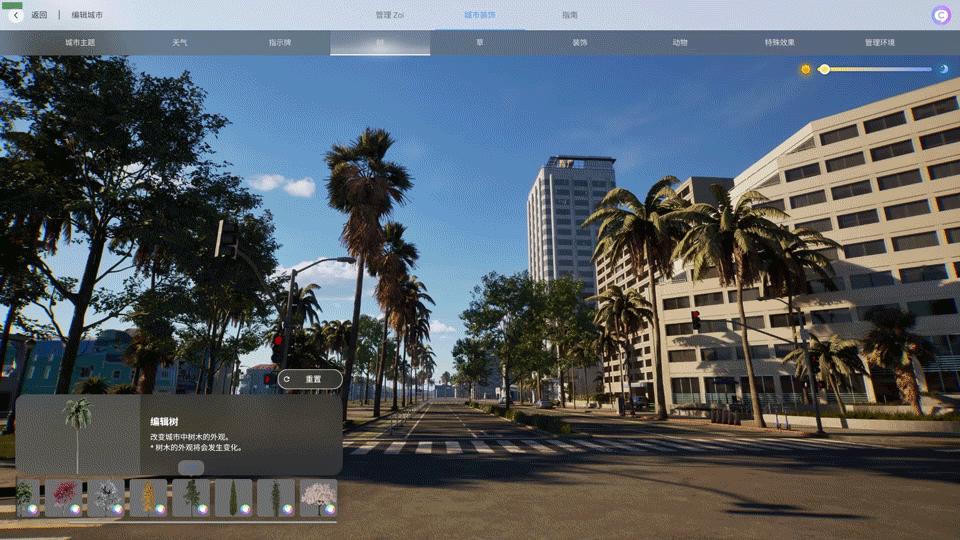Open the purple Canvas profile icon
Image resolution: width=960 pixels, height=540 pixels.
tap(941, 15)
